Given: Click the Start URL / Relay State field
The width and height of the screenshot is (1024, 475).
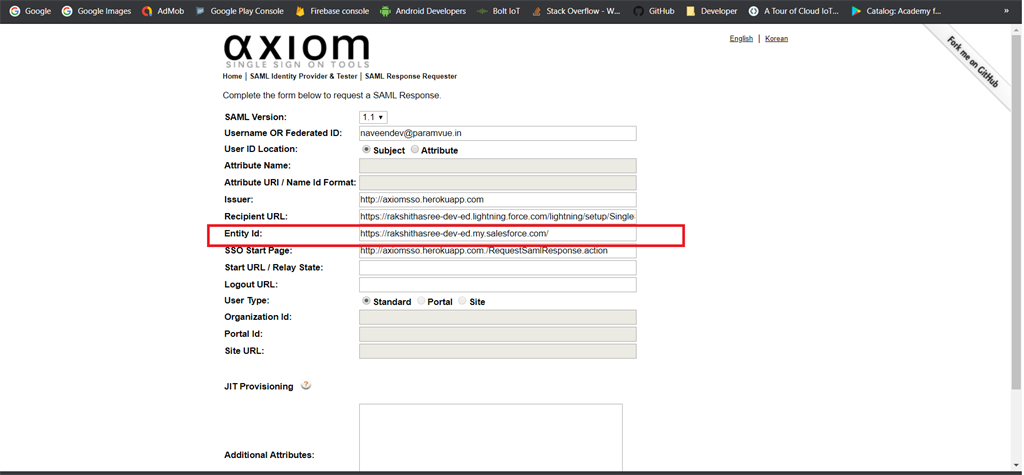Looking at the screenshot, I should [498, 267].
